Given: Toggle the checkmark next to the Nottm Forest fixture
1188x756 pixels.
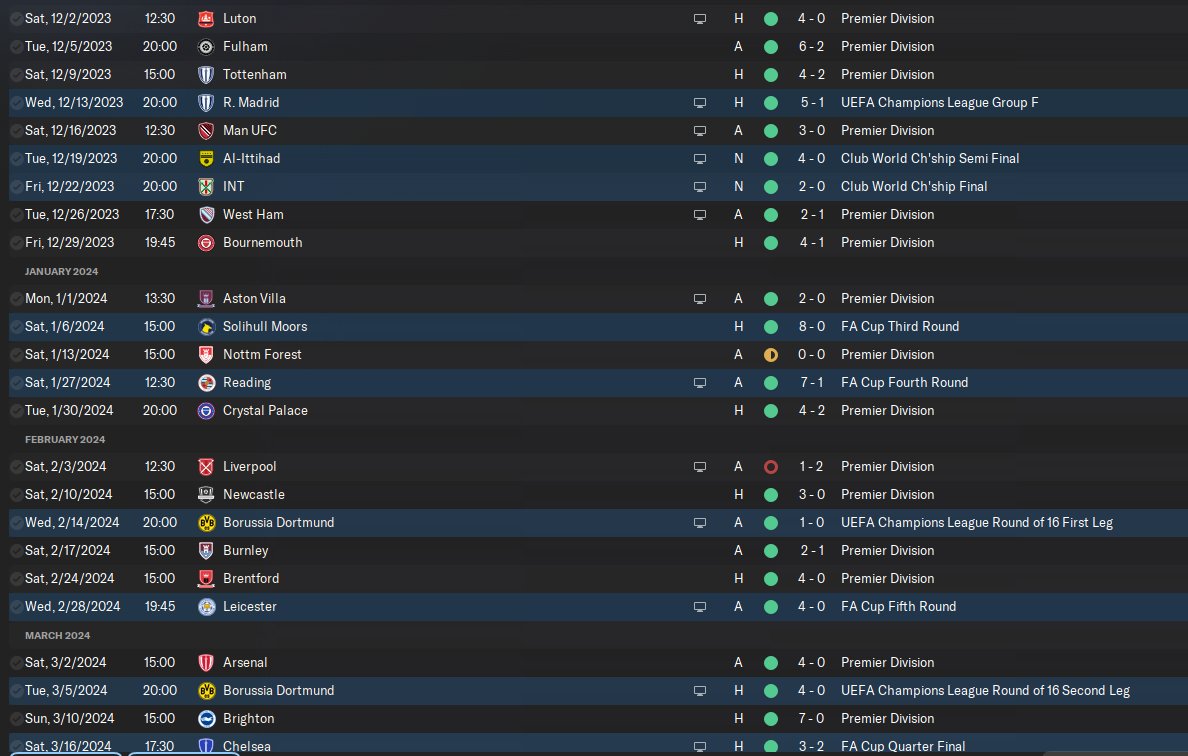Looking at the screenshot, I should tap(16, 354).
